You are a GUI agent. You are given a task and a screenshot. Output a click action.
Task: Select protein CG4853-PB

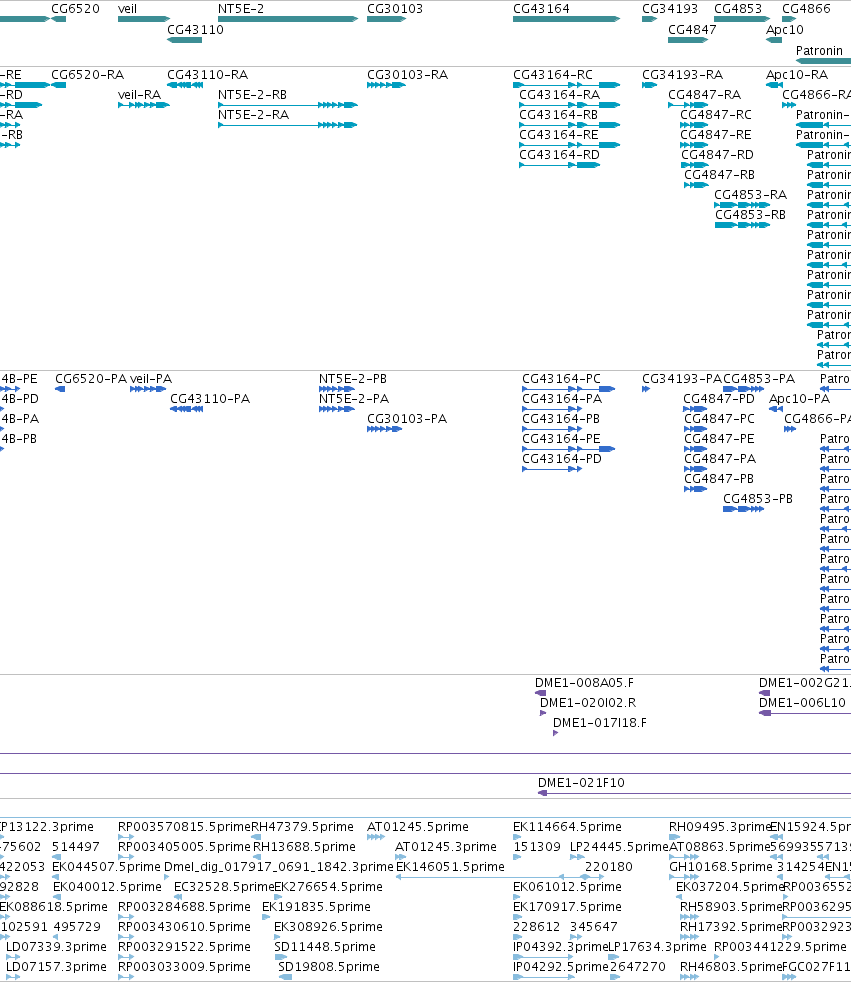coord(758,499)
